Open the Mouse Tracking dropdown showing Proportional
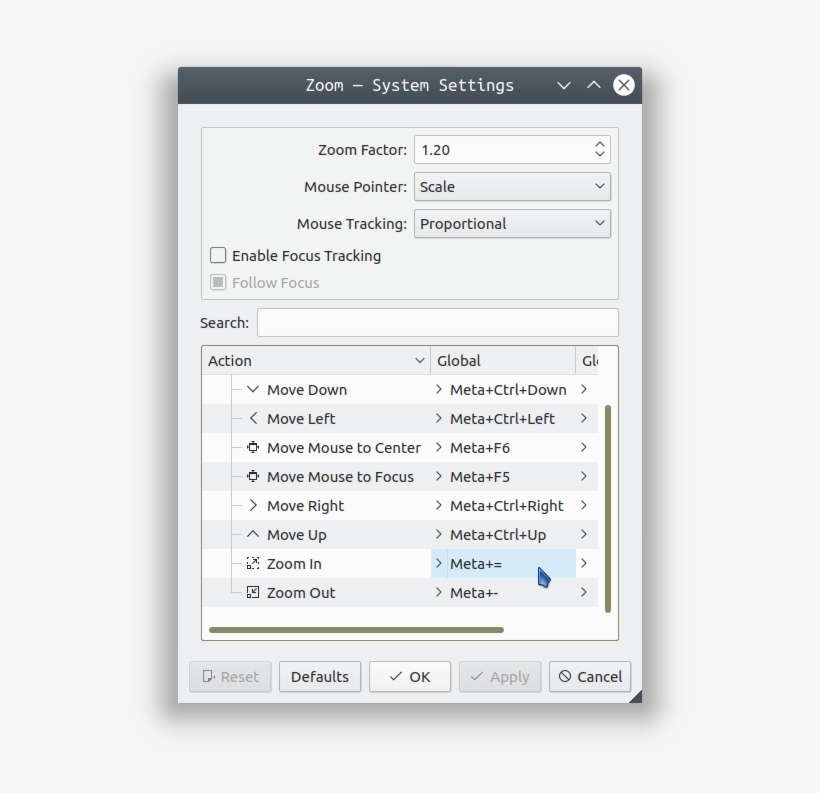The image size is (820, 793). [512, 223]
